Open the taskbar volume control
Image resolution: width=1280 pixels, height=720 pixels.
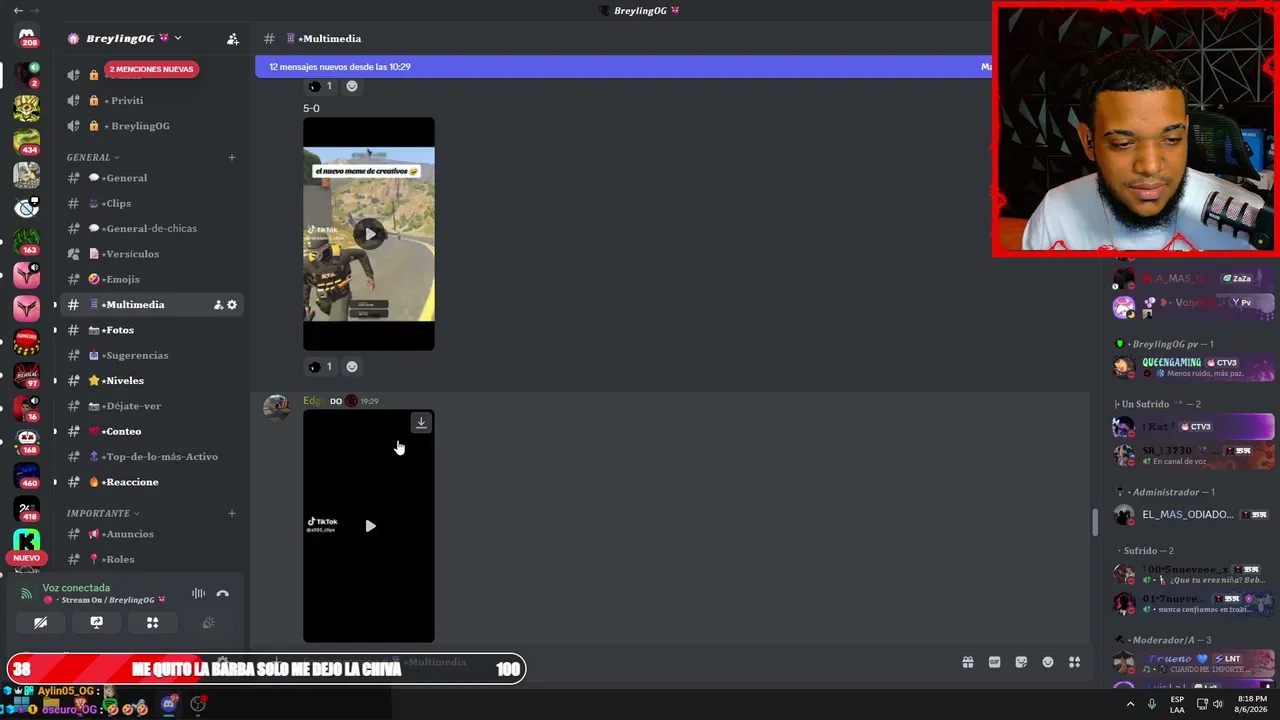pos(1217,704)
